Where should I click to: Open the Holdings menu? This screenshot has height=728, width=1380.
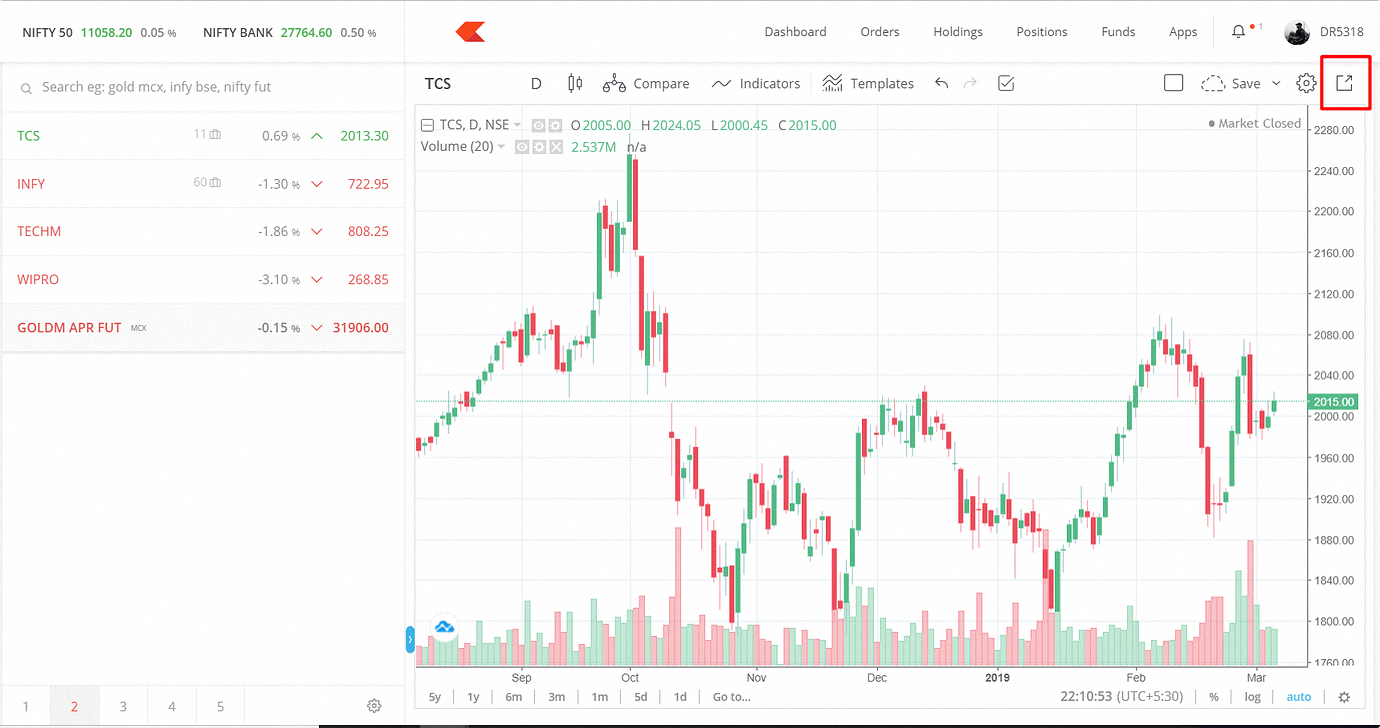tap(957, 32)
